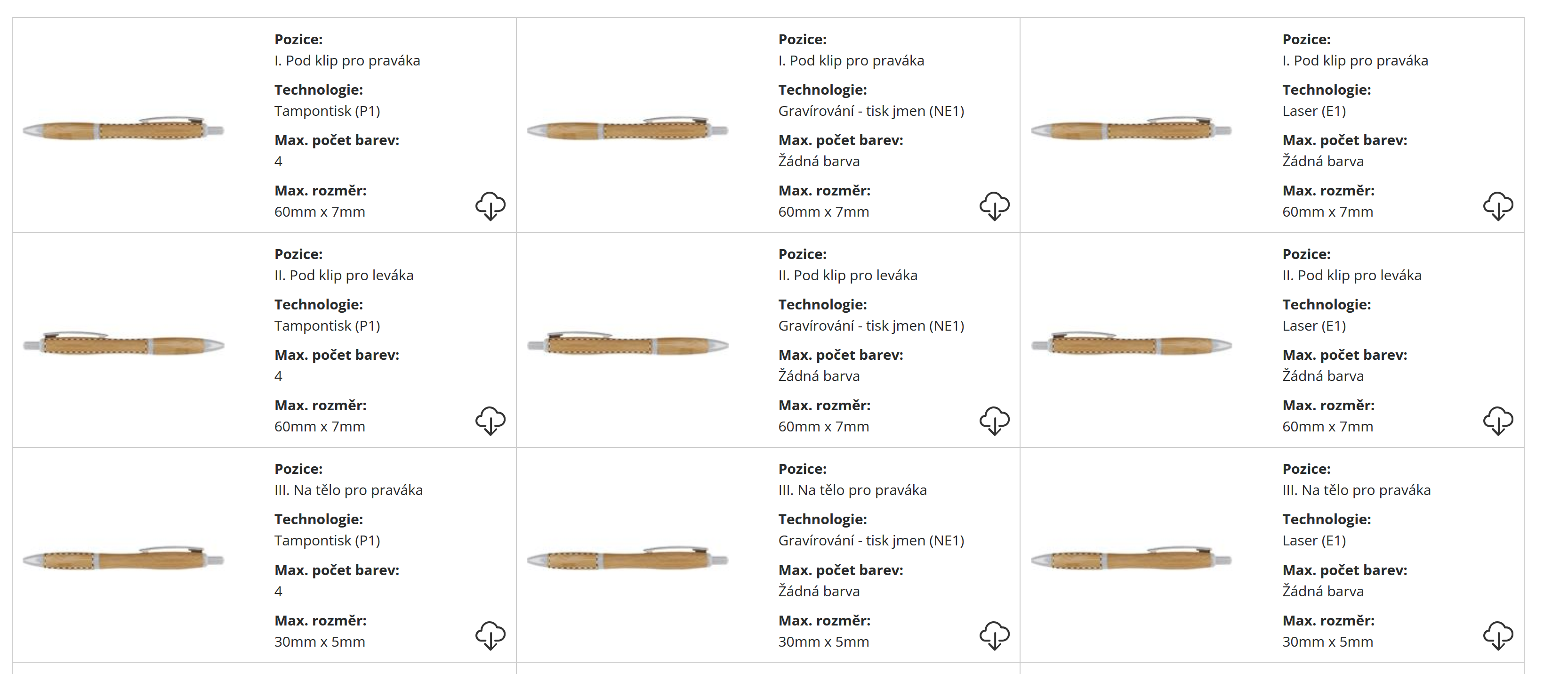Open pen image for Laser position I
1568x674 pixels.
[1132, 129]
